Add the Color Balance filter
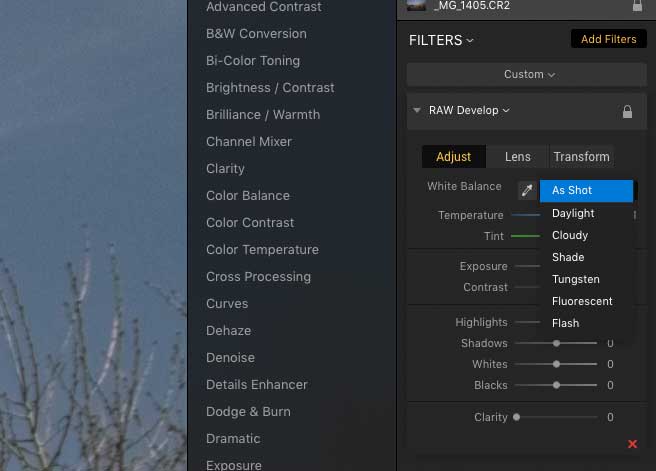Image resolution: width=656 pixels, height=471 pixels. (x=248, y=196)
